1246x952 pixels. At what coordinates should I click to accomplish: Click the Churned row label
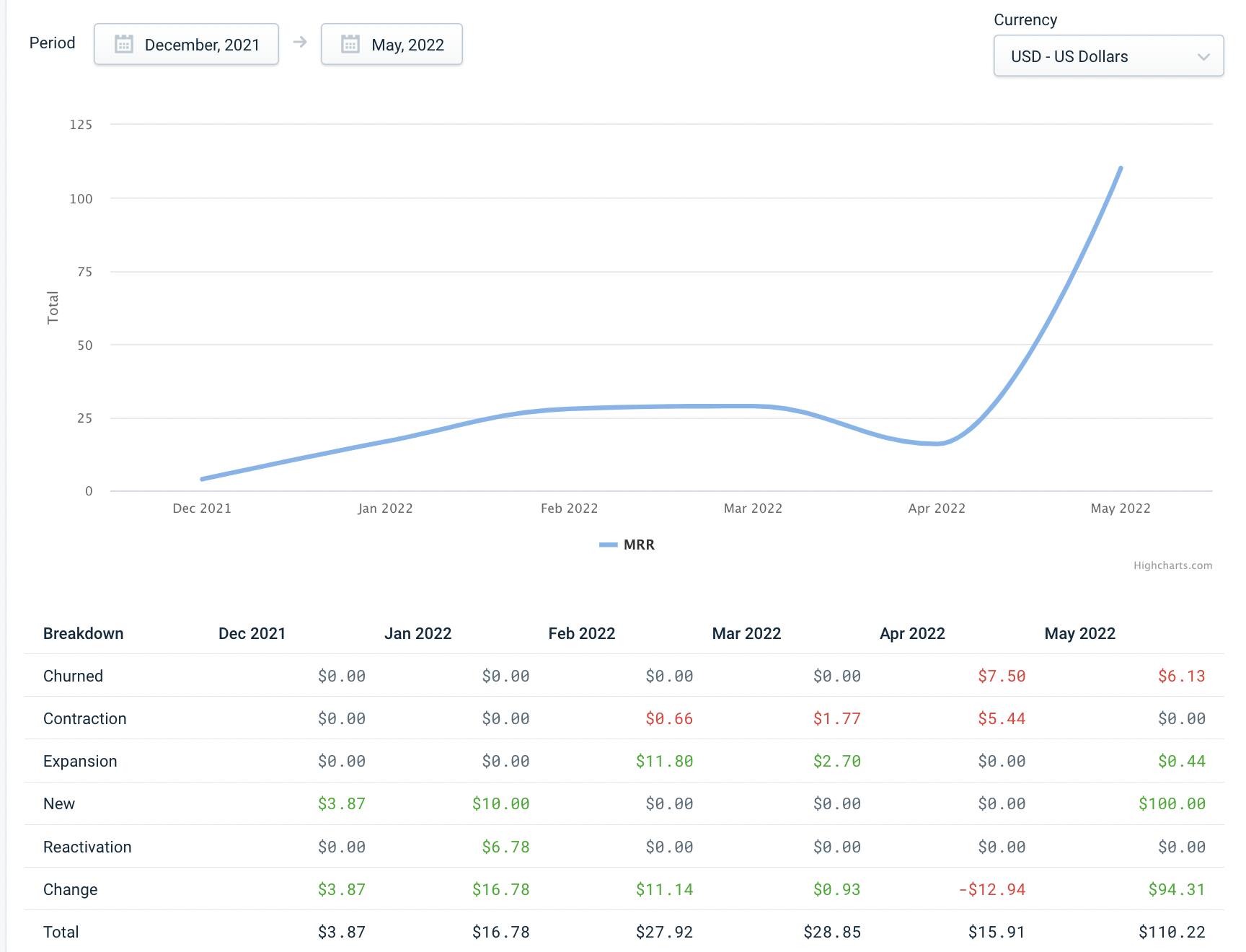(x=74, y=676)
